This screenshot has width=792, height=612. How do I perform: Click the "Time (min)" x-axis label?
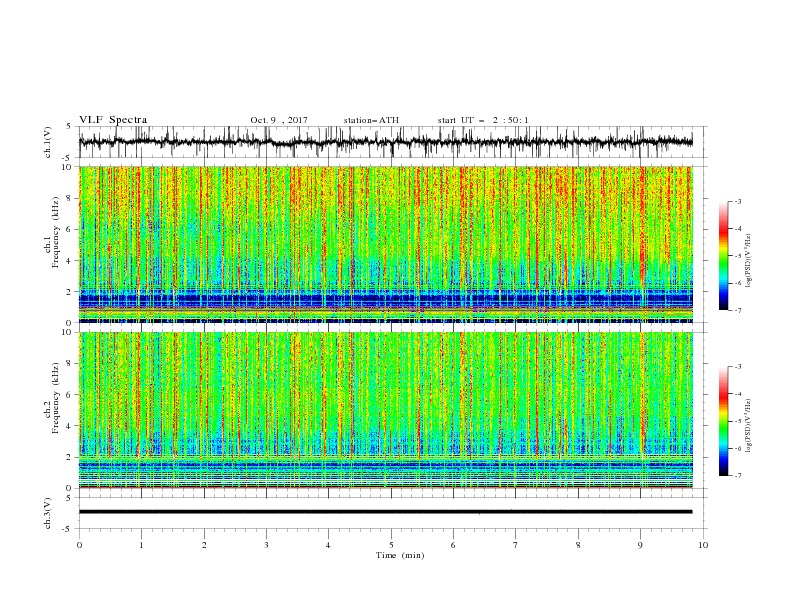tap(400, 555)
